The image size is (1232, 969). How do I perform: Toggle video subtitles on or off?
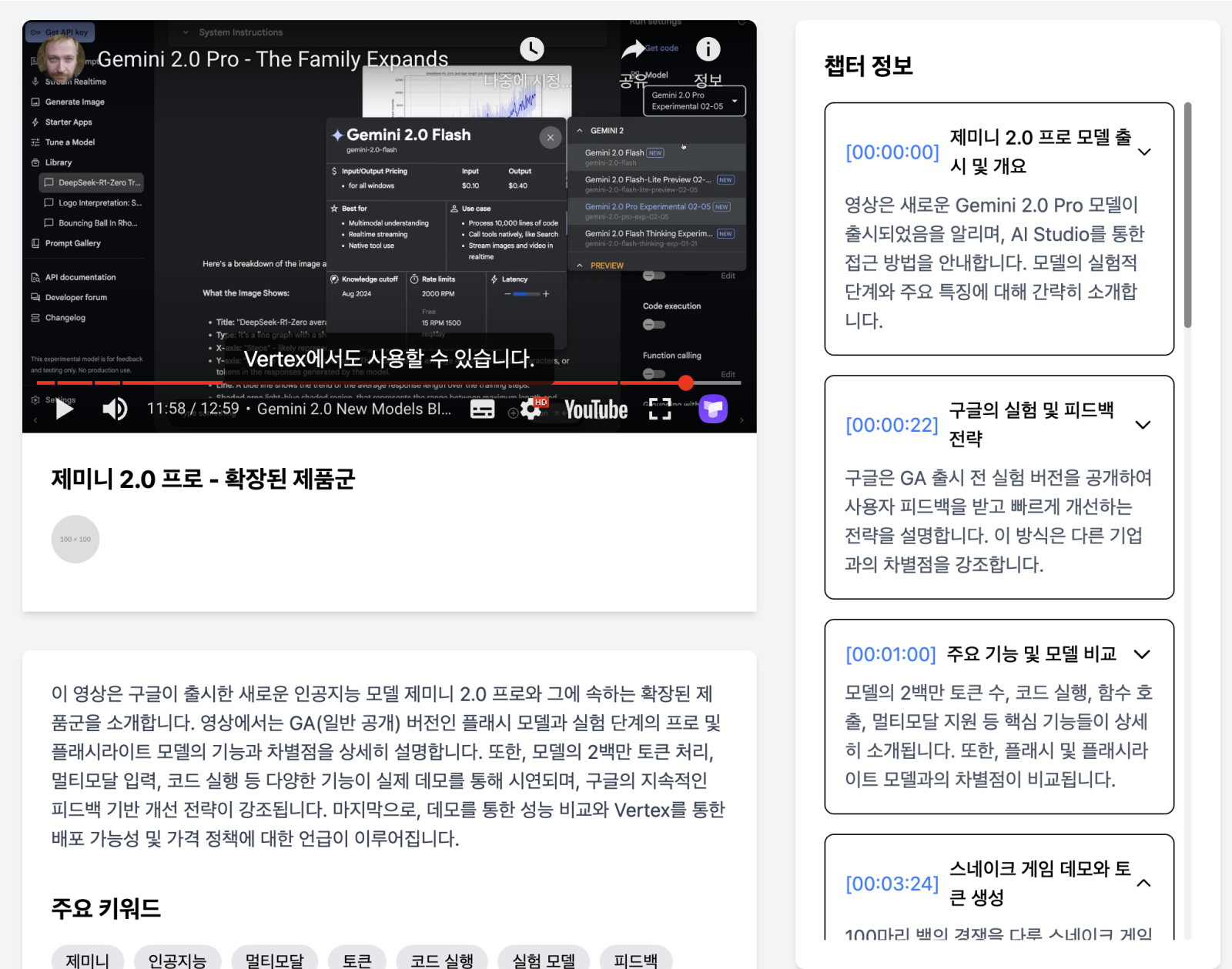tap(482, 409)
